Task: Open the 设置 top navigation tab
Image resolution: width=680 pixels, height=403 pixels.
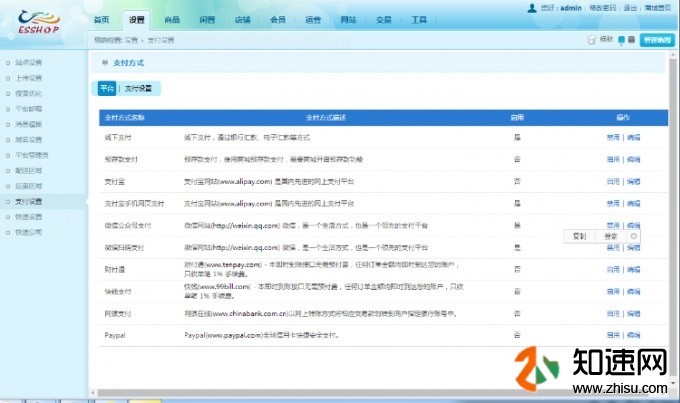Action: coord(137,20)
